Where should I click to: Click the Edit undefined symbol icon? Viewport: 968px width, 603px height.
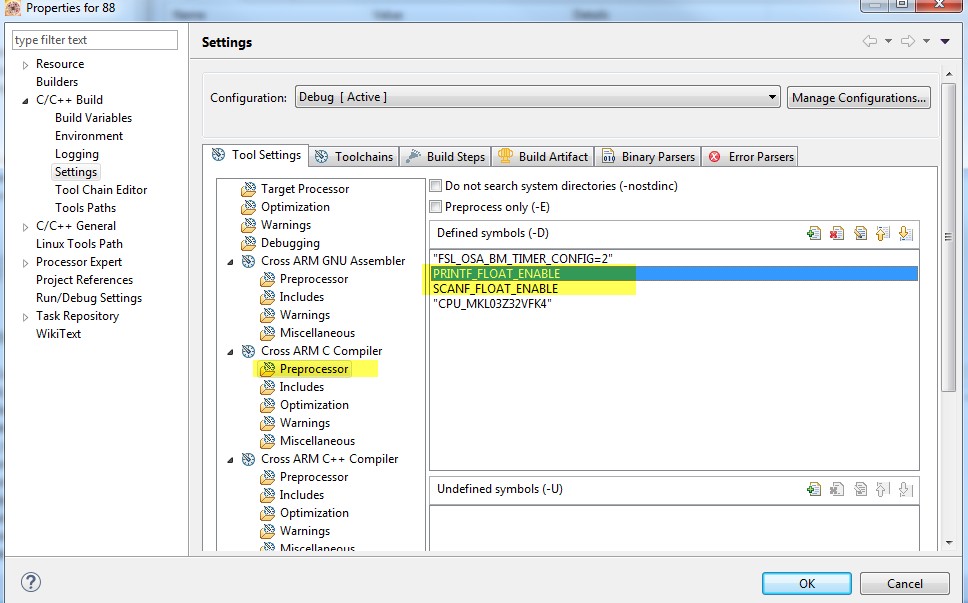click(x=860, y=489)
